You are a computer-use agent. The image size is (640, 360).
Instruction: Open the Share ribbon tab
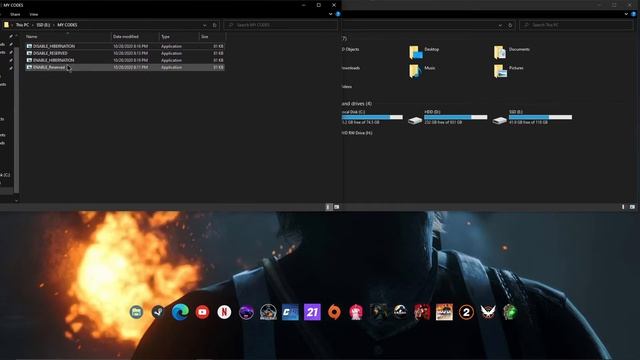click(x=15, y=14)
